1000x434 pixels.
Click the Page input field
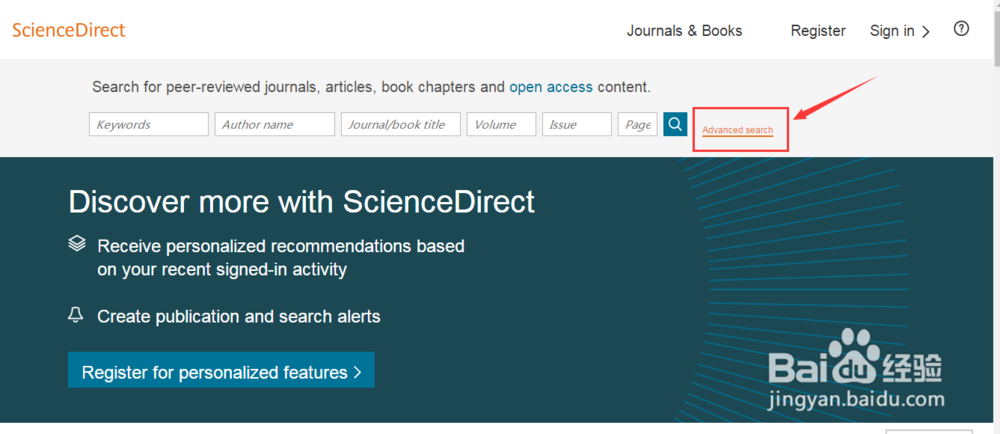point(637,124)
